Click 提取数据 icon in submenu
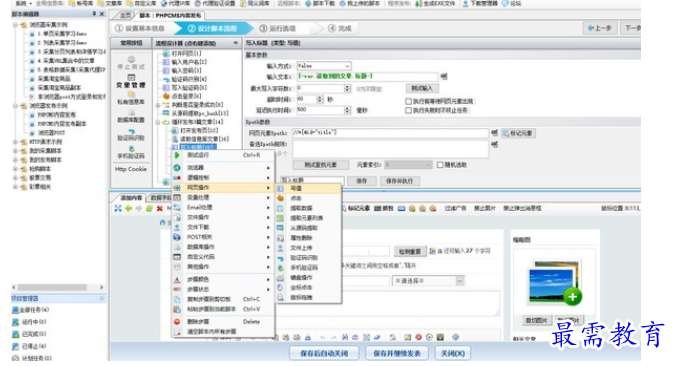 pos(280,208)
